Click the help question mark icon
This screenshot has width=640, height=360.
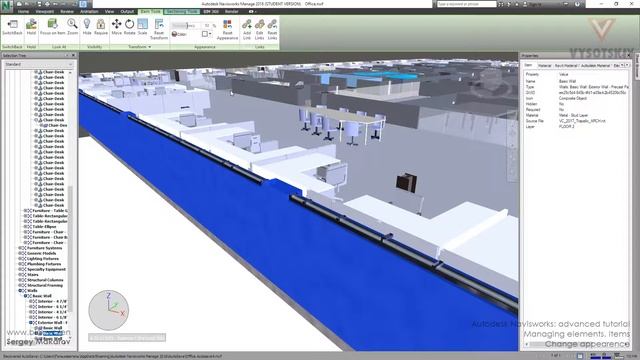577,4
